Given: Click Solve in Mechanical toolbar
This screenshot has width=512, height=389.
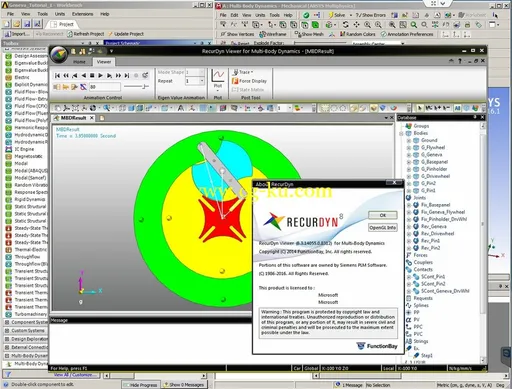Looking at the screenshot, I should 337,15.
